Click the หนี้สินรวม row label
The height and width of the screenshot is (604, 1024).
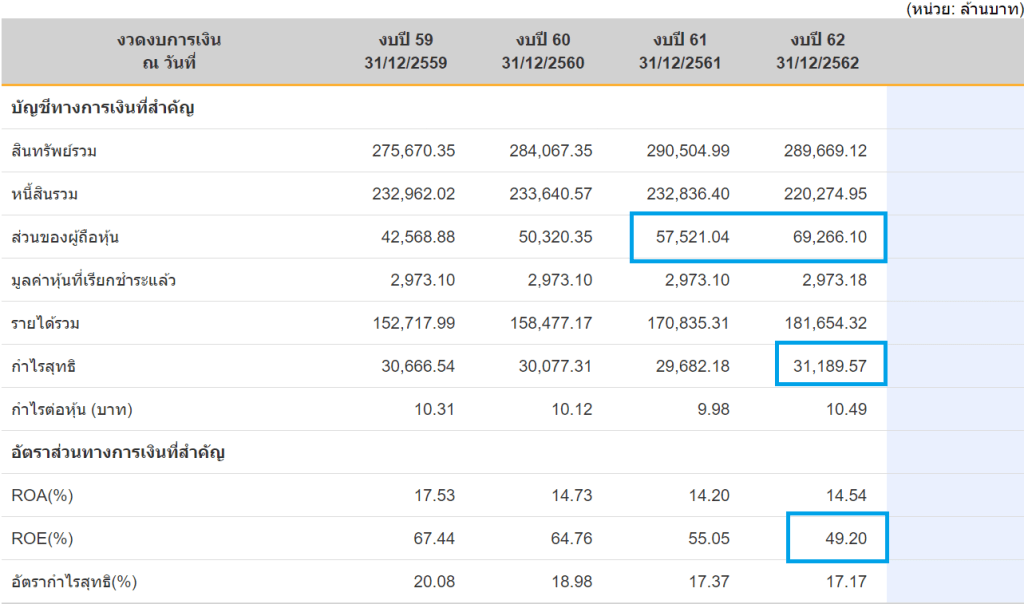pyautogui.click(x=47, y=194)
